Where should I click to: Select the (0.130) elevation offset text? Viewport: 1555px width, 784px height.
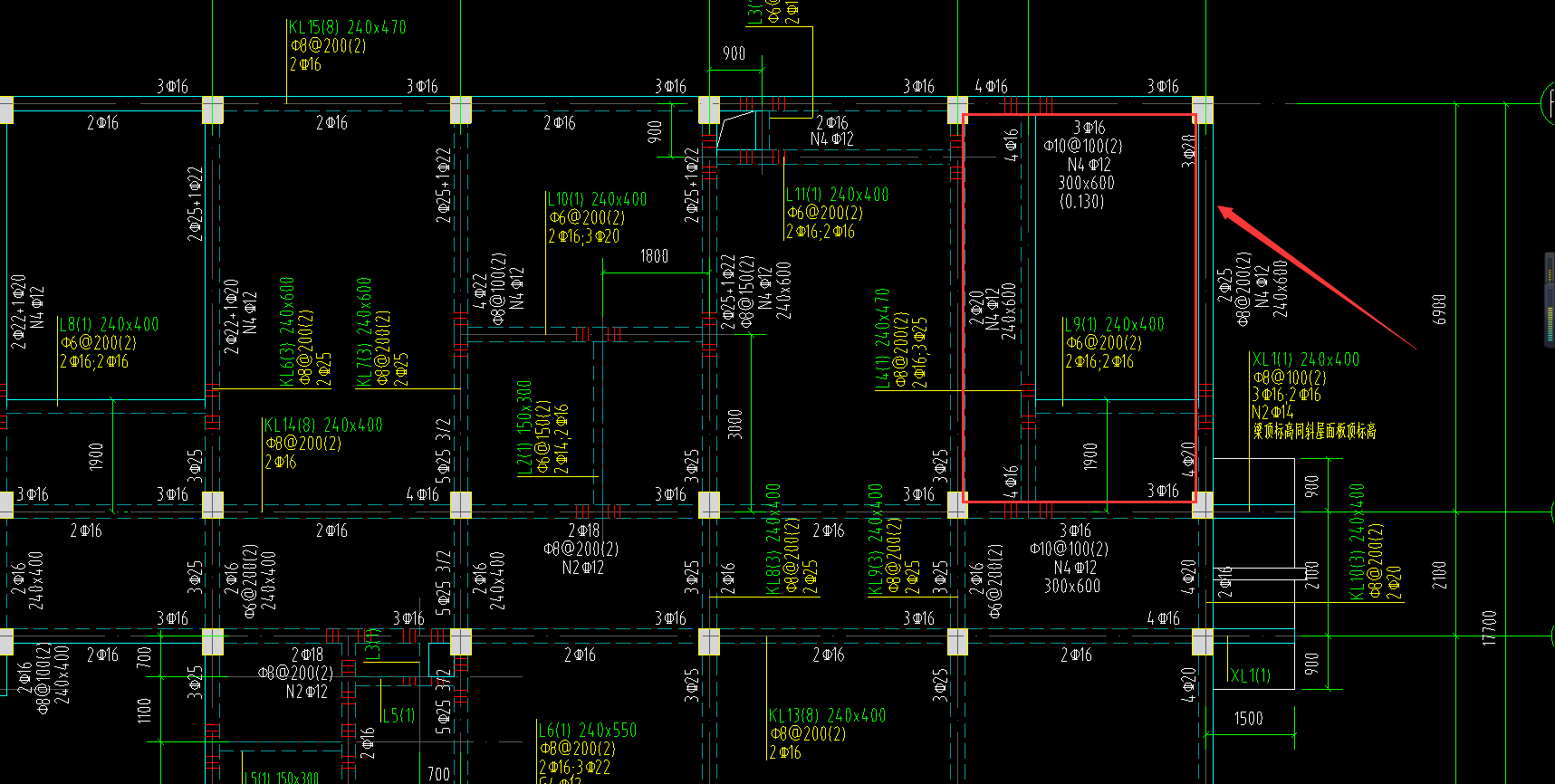coord(1081,202)
